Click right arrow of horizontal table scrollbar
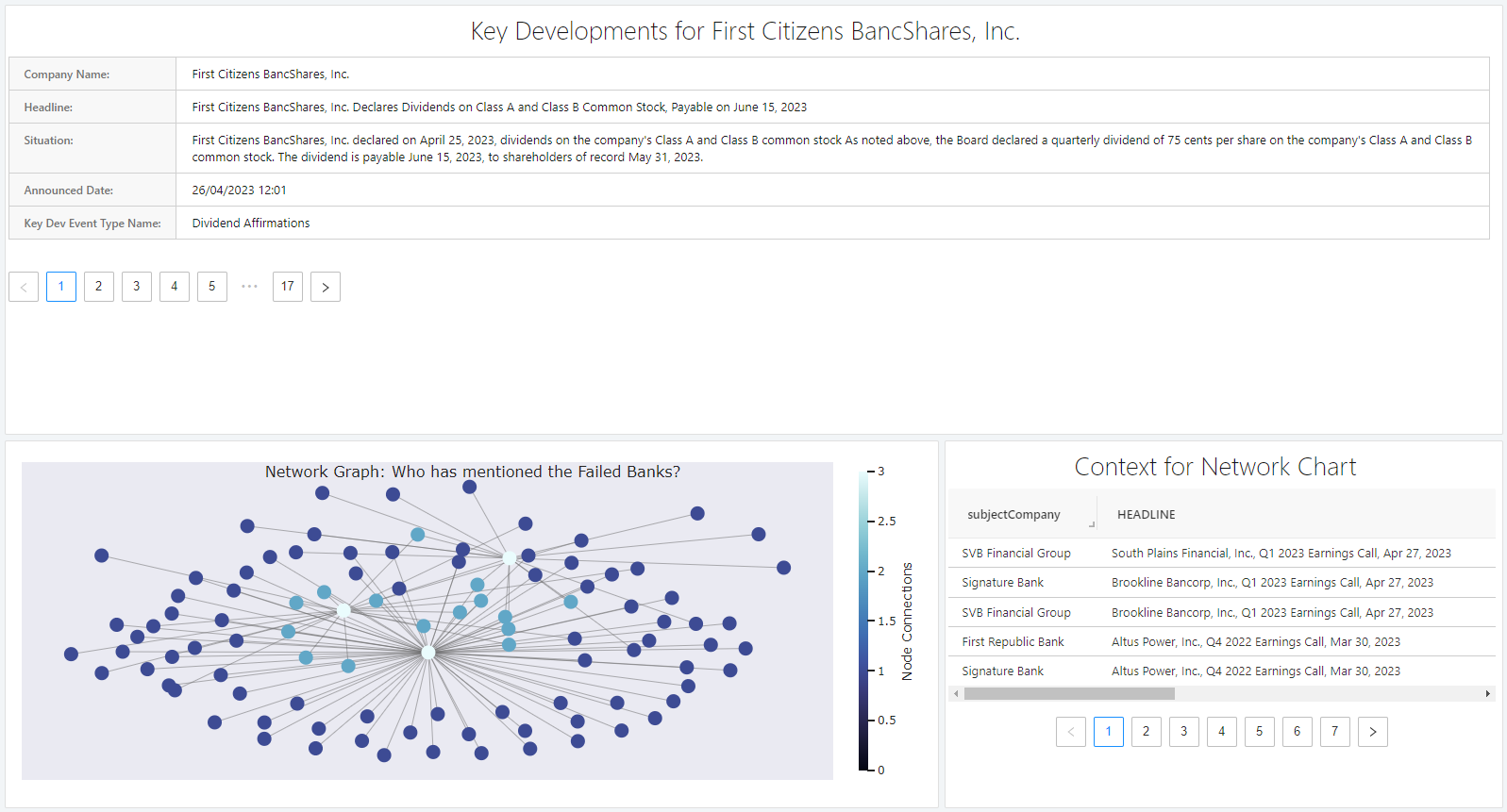Viewport: 1507px width, 812px height. coord(1487,694)
